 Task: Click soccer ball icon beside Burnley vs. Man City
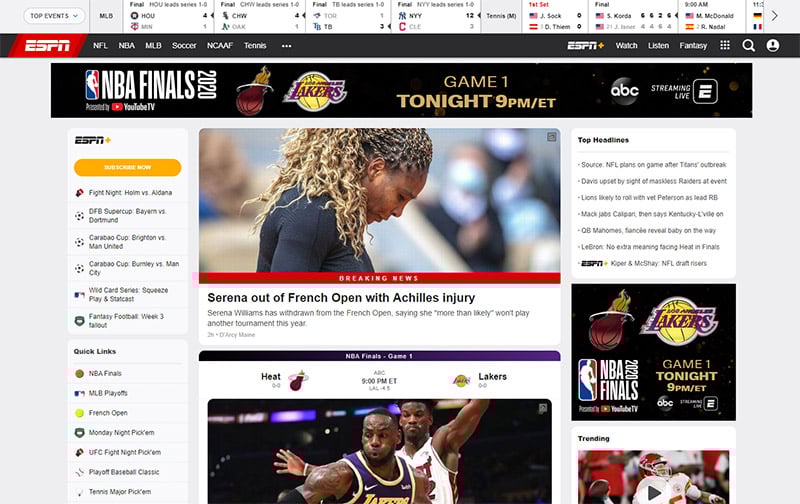[80, 268]
